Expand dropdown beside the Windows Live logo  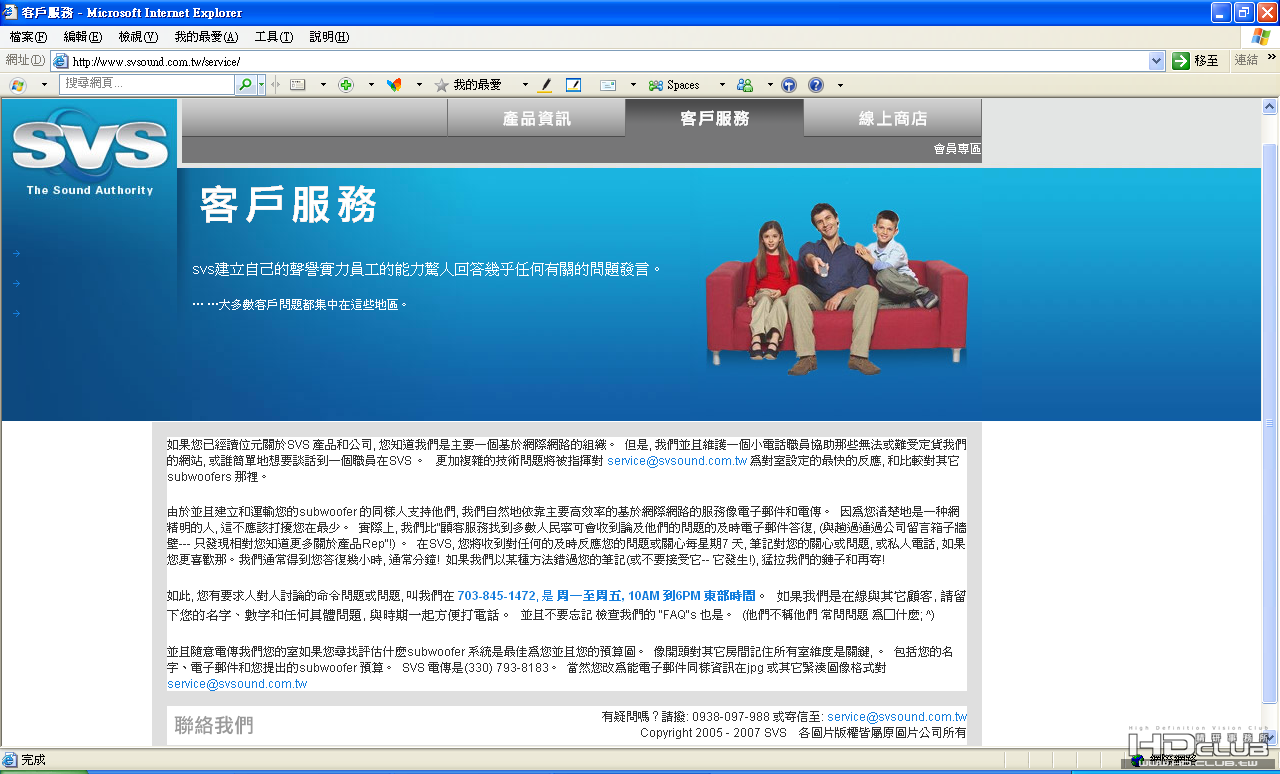click(44, 85)
